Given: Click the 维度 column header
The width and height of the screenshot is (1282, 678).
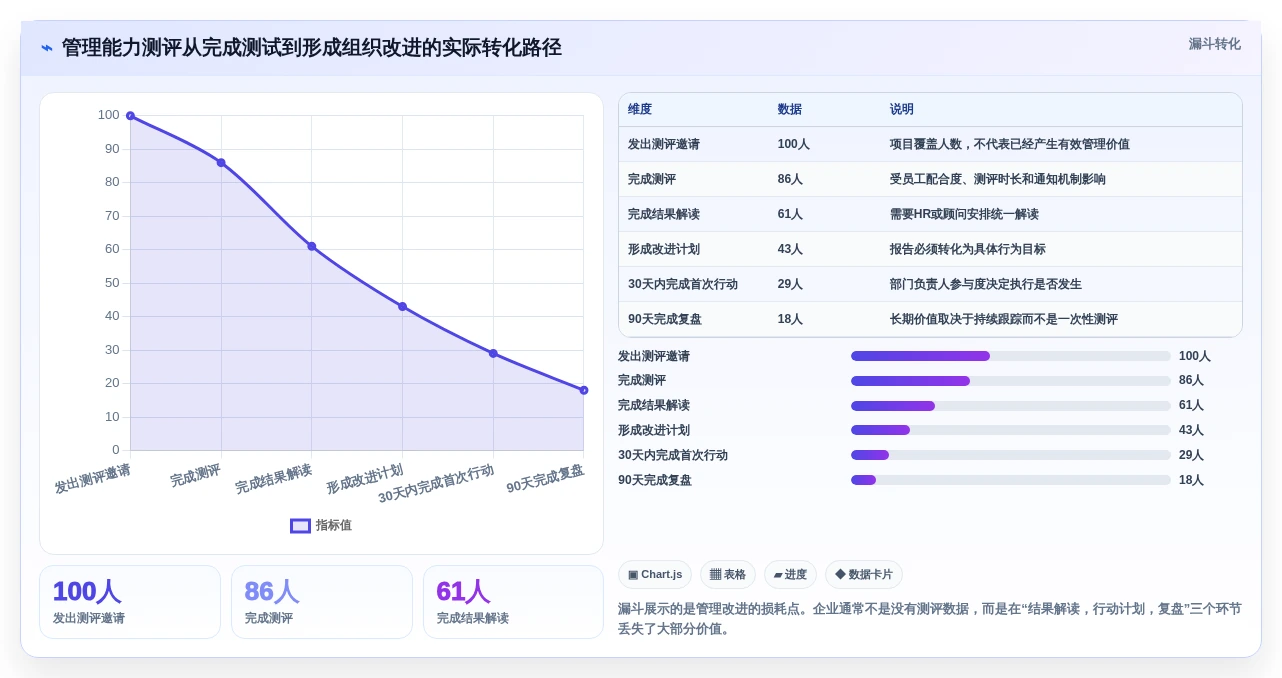Looking at the screenshot, I should [x=640, y=109].
